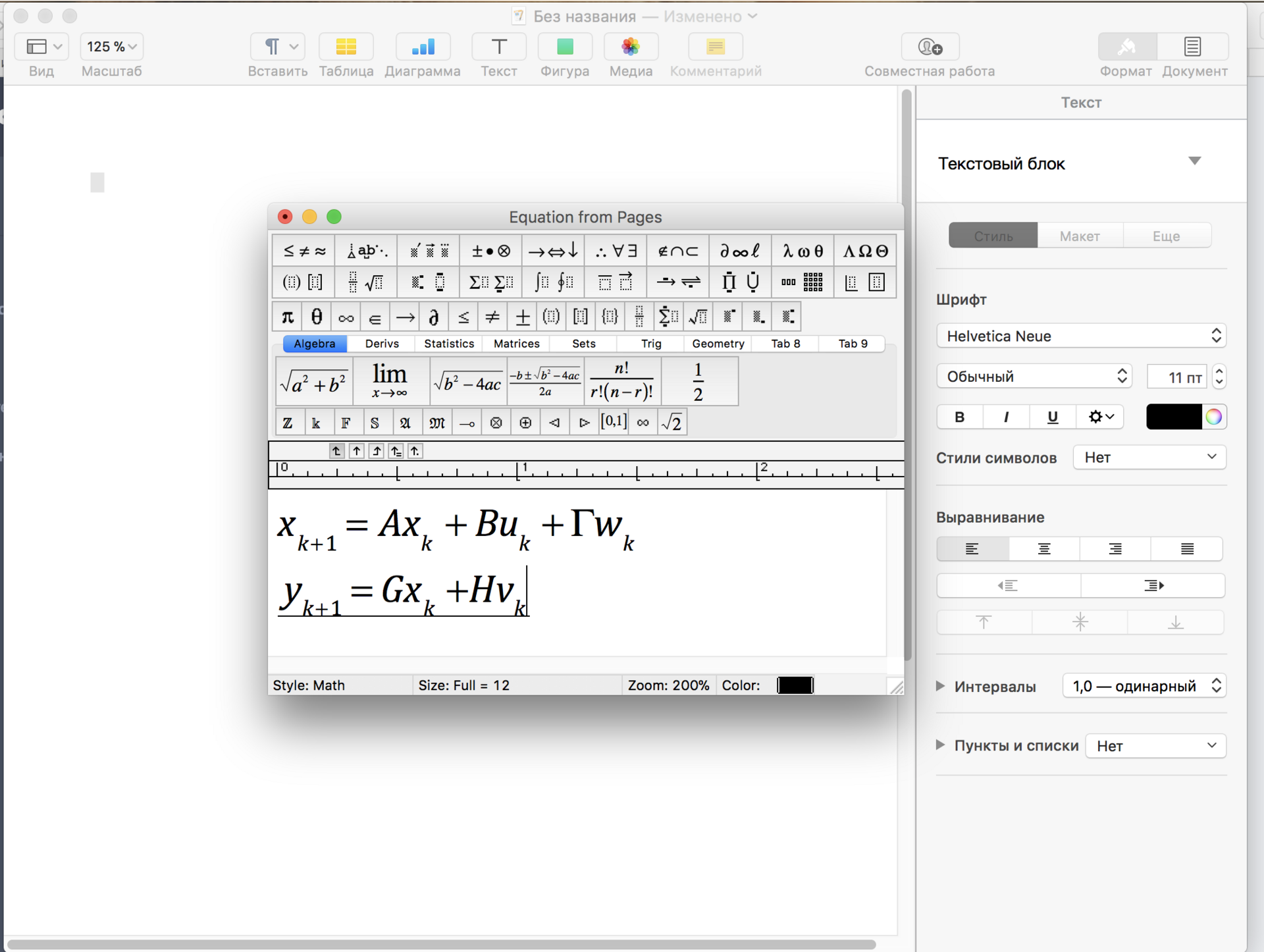This screenshot has height=952, width=1264.
Task: Increase indent with right-indent button
Action: (1153, 585)
